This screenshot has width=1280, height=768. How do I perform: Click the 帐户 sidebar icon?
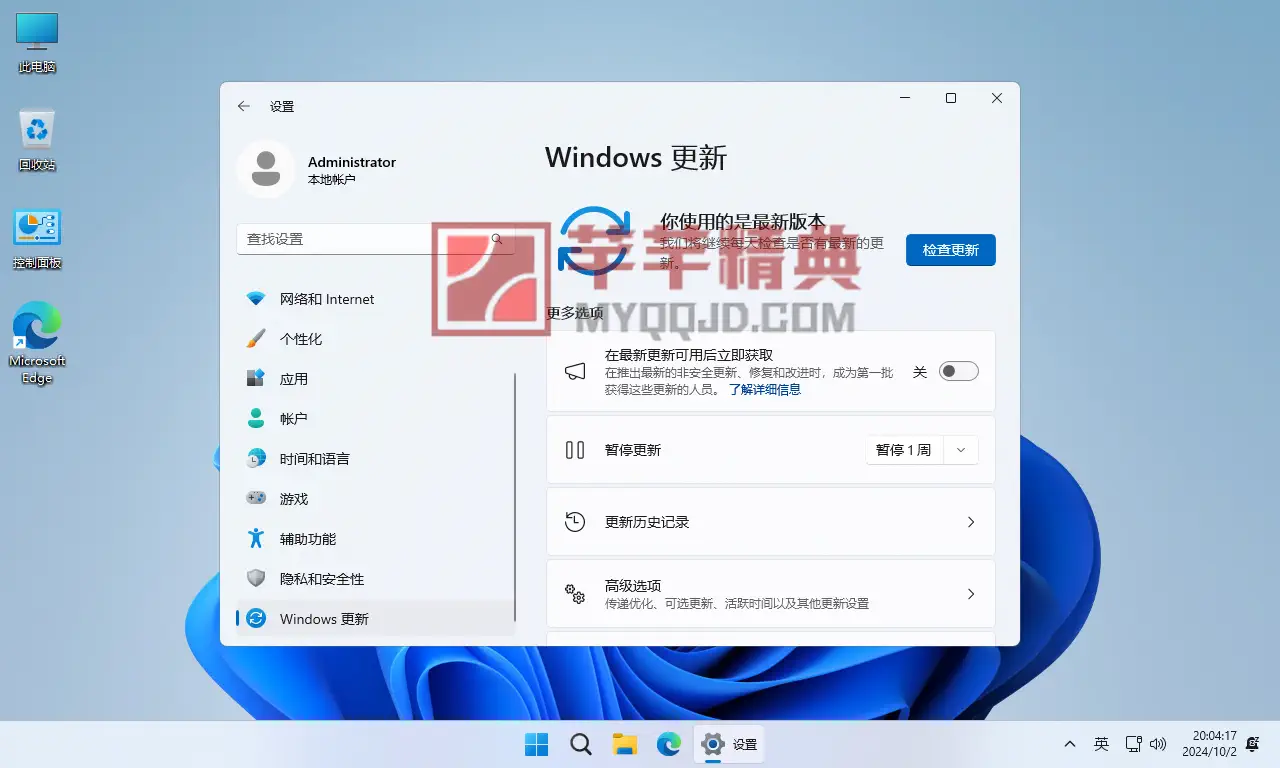pos(256,419)
